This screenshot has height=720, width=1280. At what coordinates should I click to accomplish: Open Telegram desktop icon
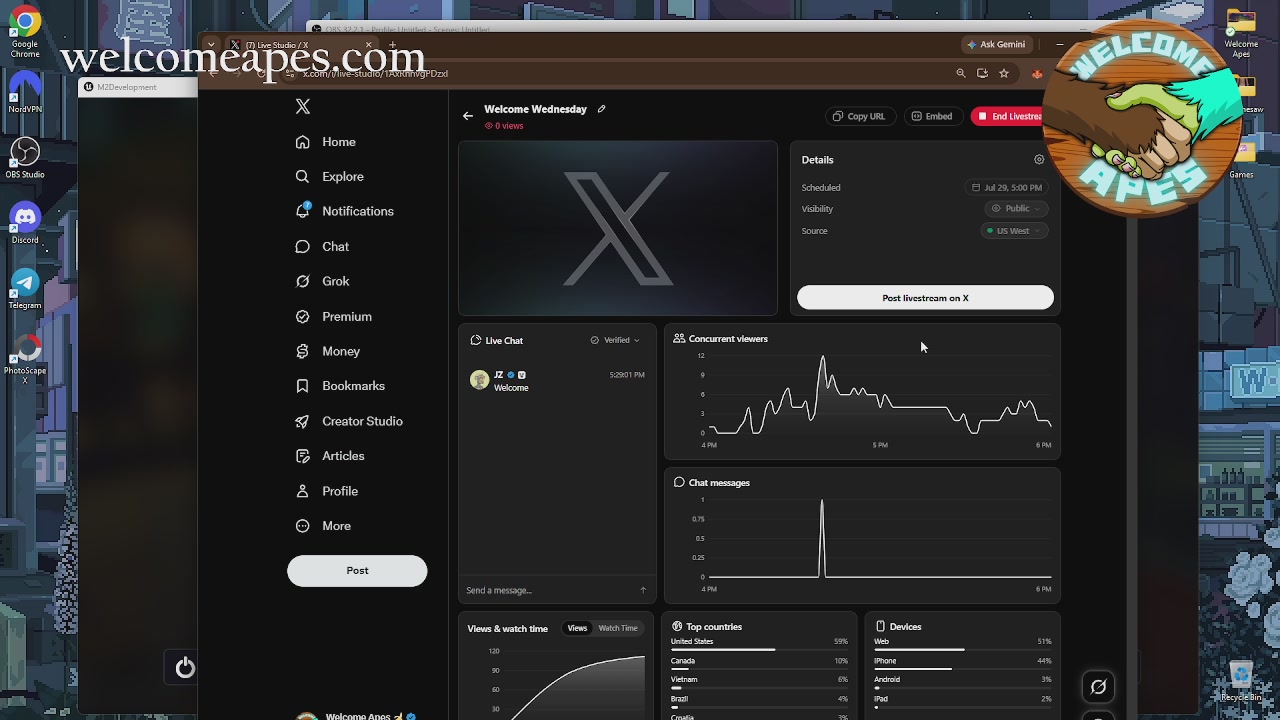tap(25, 289)
